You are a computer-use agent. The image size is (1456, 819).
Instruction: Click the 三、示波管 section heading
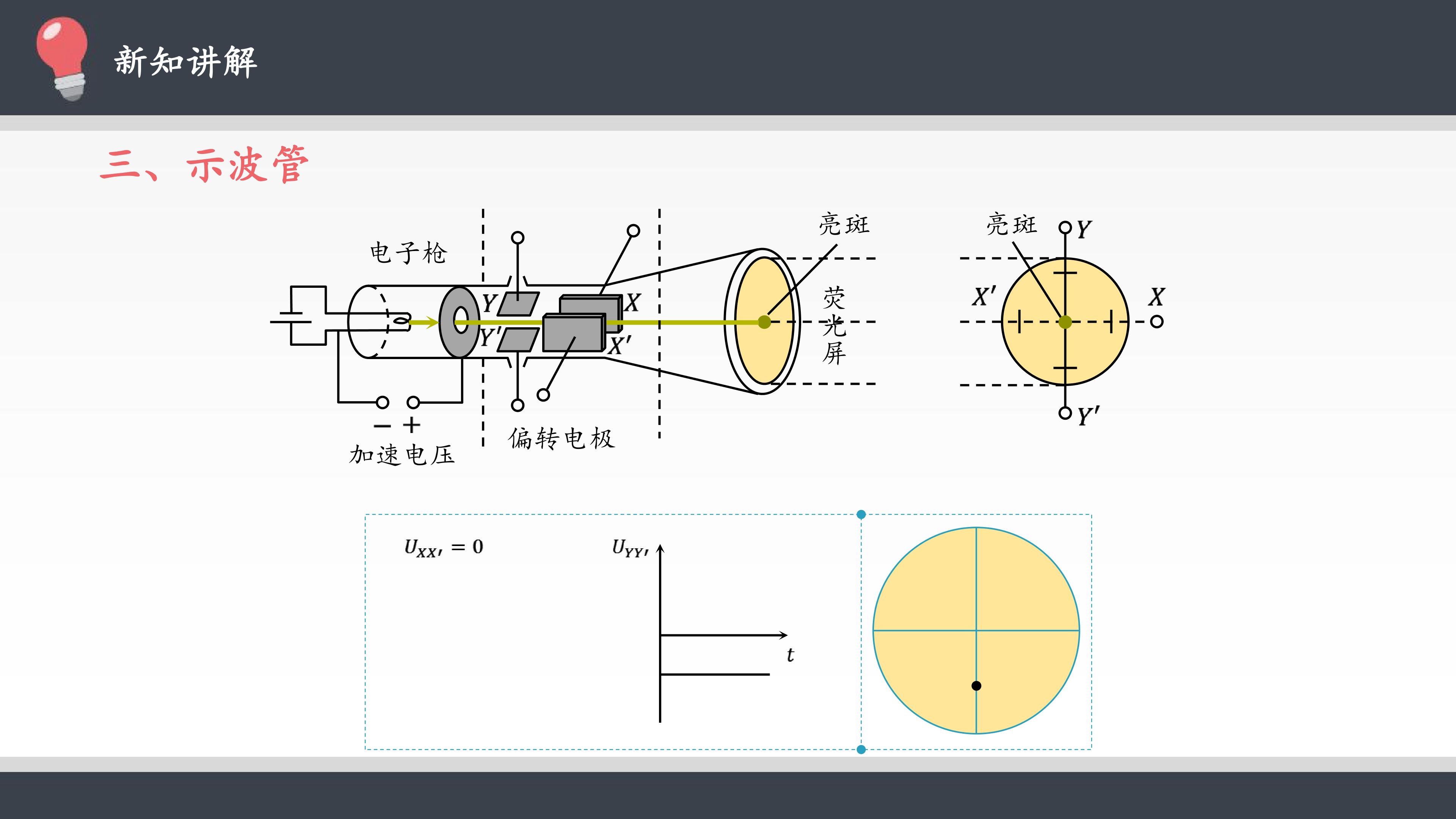point(205,165)
